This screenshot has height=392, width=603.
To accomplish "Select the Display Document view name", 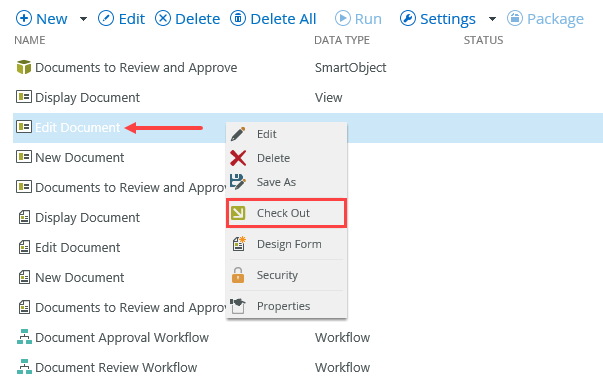I will (87, 97).
